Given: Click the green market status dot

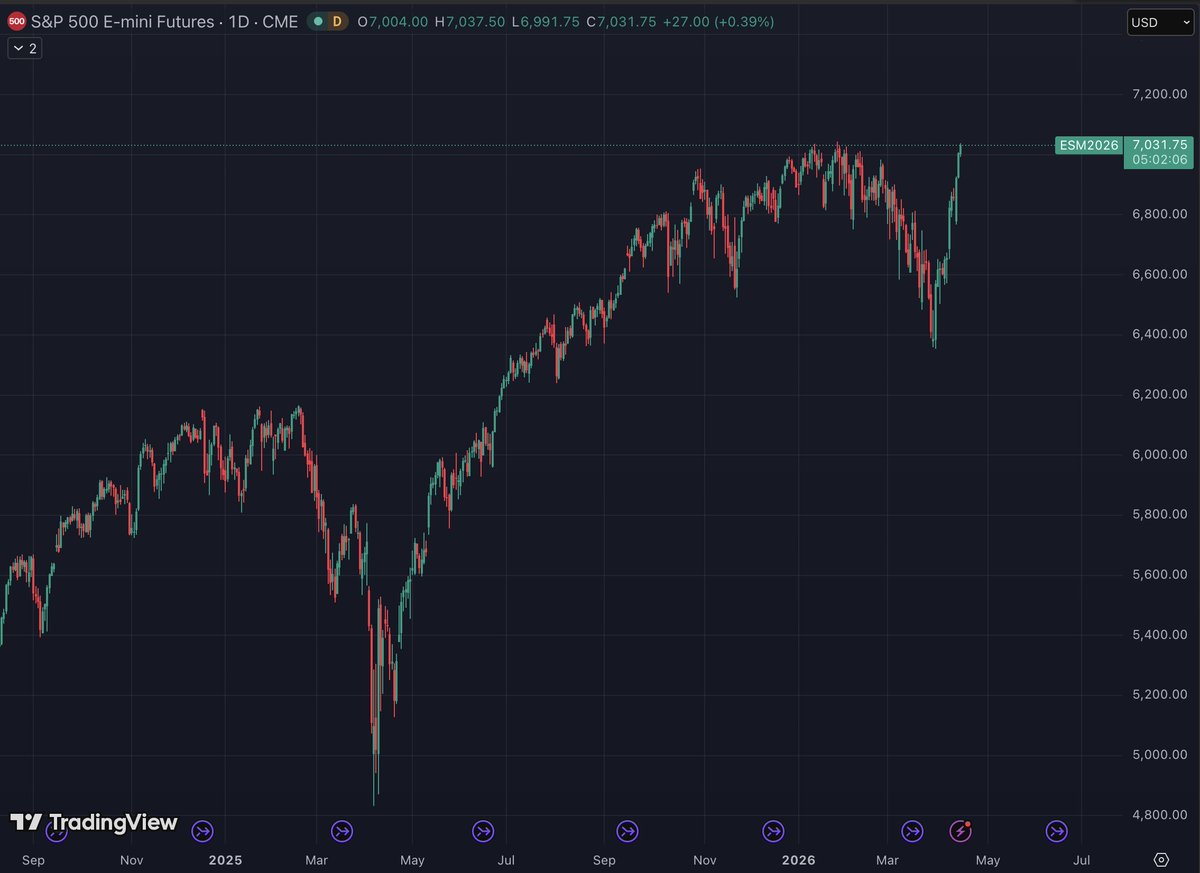Looking at the screenshot, I should [317, 21].
